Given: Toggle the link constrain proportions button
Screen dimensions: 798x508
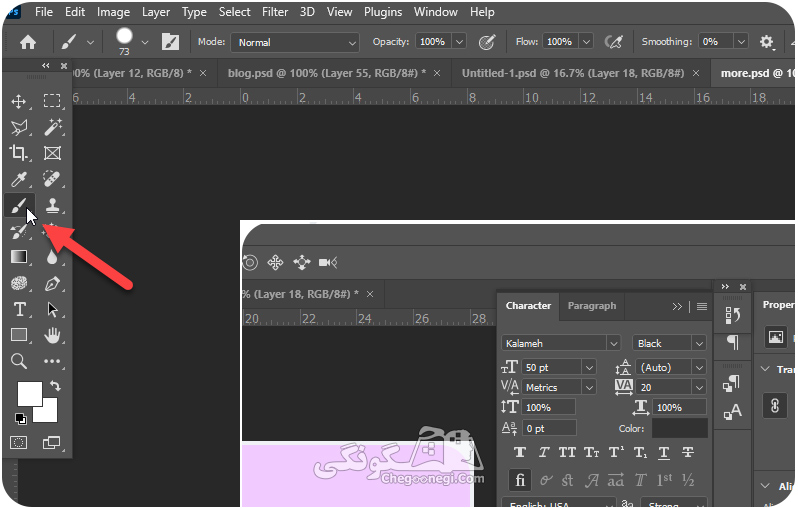Looking at the screenshot, I should coord(775,406).
